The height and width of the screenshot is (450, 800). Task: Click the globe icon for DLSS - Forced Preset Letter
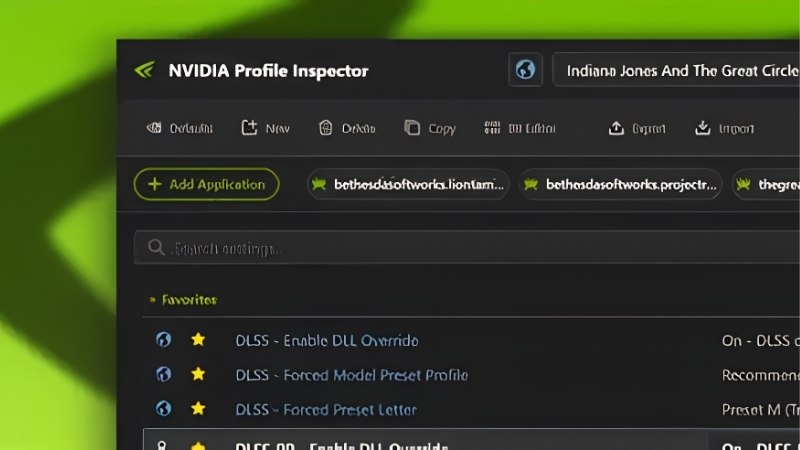(x=164, y=408)
